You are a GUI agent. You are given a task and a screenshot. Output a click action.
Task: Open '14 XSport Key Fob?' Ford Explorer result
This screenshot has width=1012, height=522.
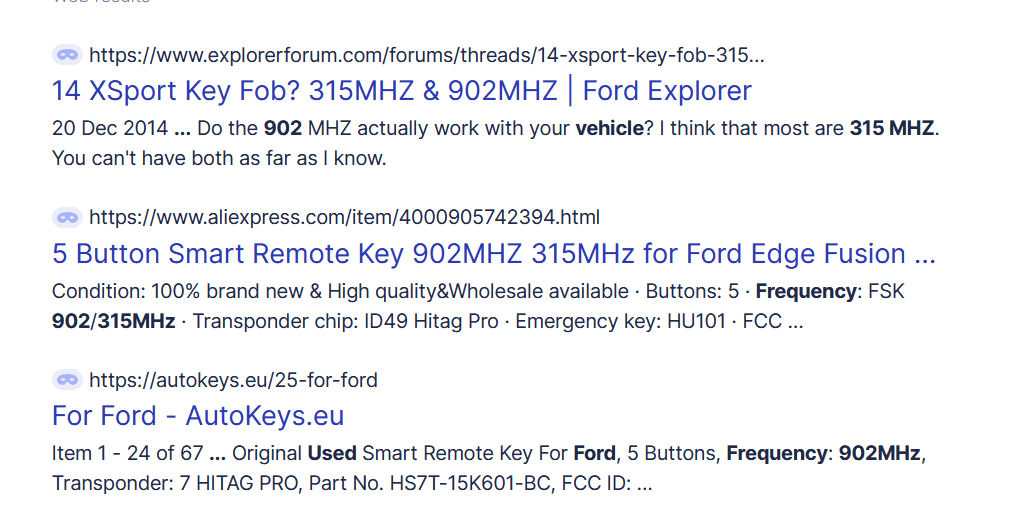[x=401, y=91]
